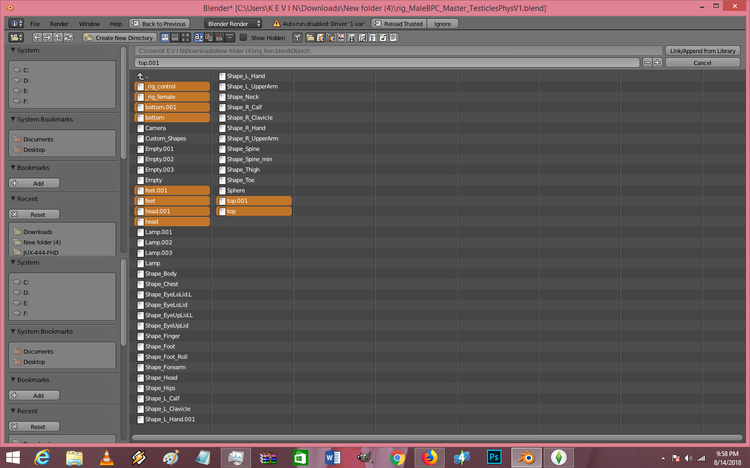Toggle the Show Hidden checkbox
Screen dimensions: 750x468
point(243,37)
